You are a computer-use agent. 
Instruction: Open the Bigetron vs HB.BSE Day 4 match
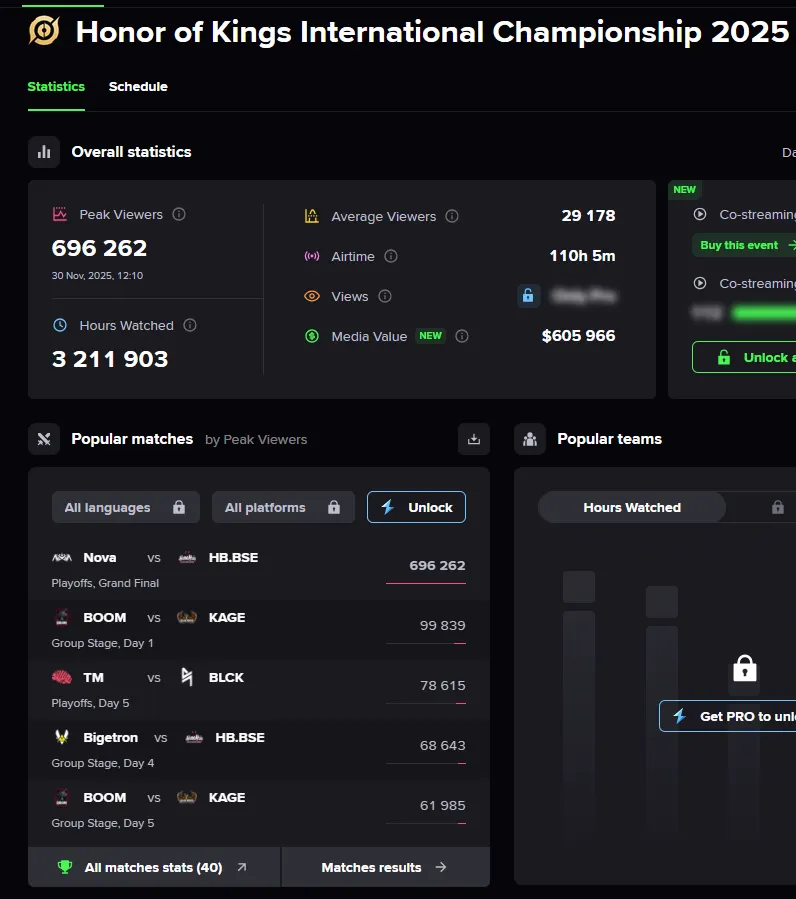[259, 750]
